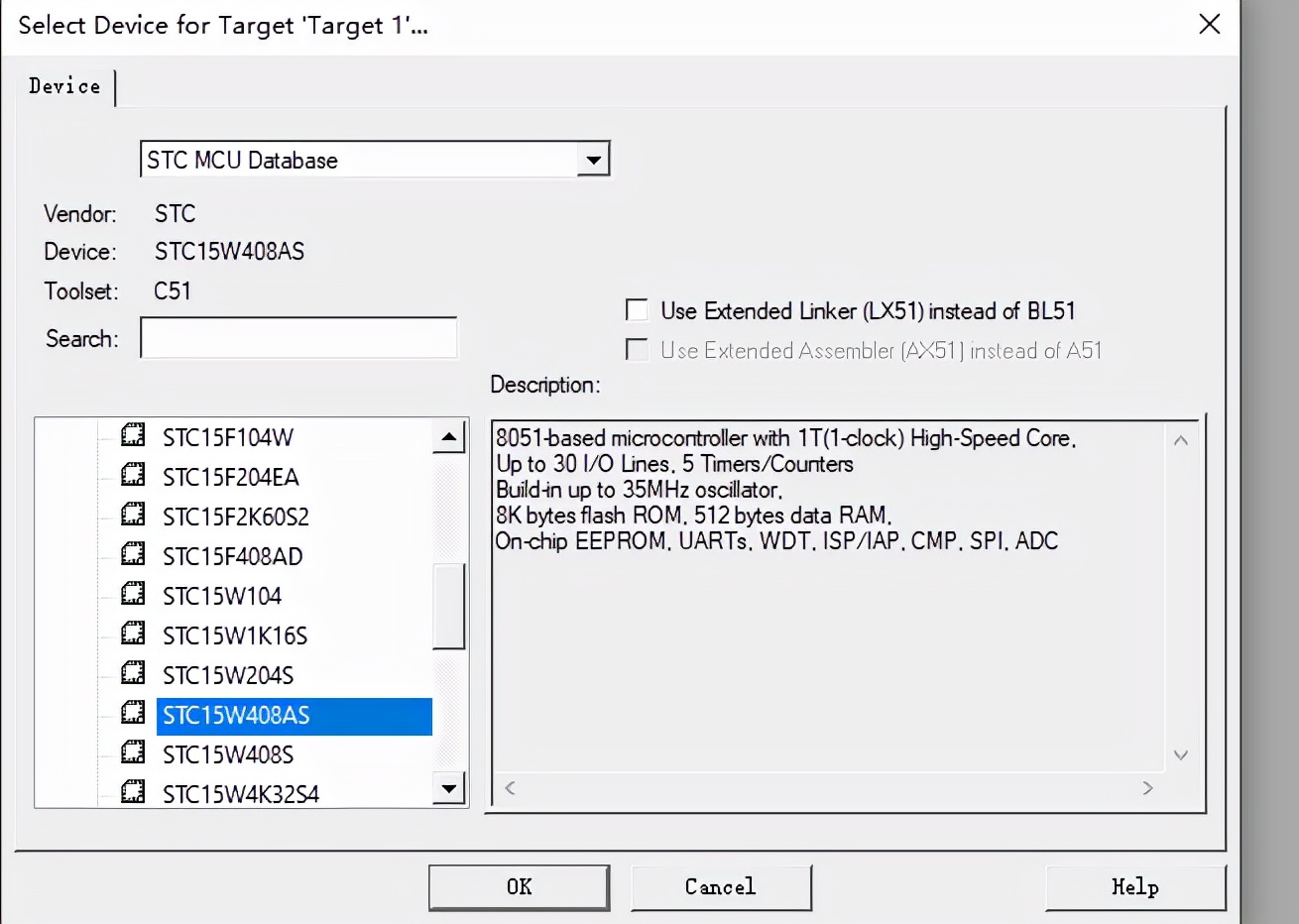Image resolution: width=1299 pixels, height=924 pixels.
Task: Select STC15W204S in the device tree
Action: [x=228, y=675]
